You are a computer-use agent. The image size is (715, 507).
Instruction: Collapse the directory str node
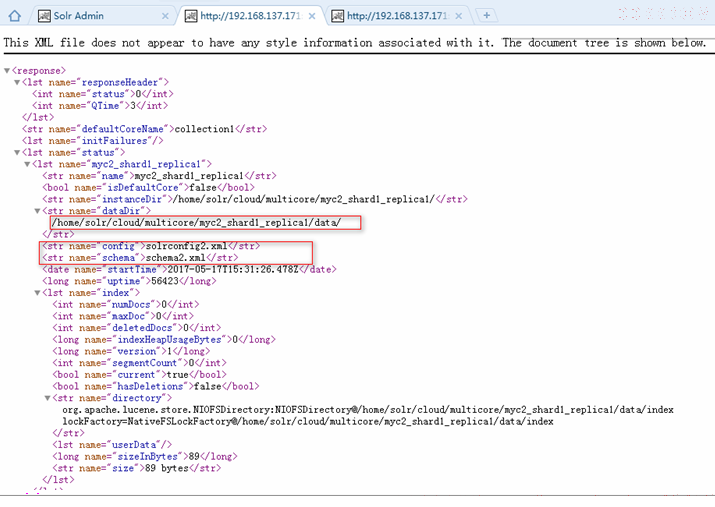coord(47,398)
